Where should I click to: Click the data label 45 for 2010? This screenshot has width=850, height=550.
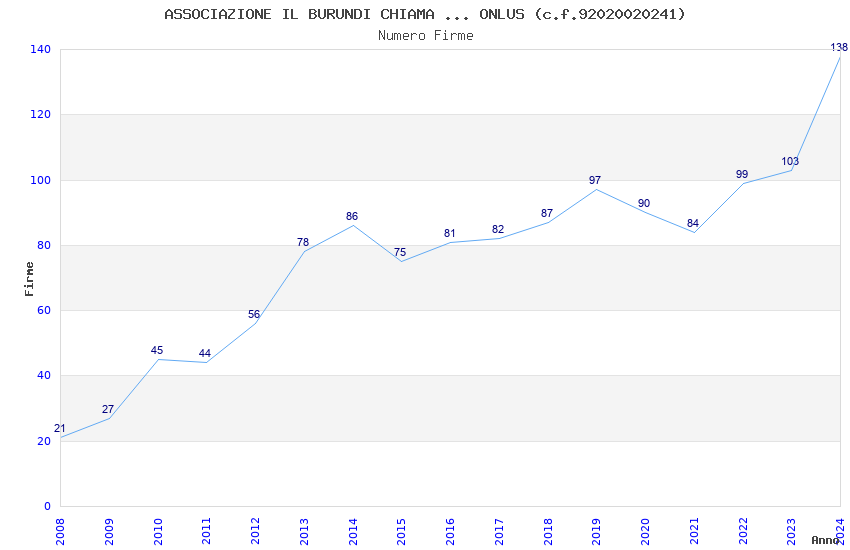pos(157,350)
